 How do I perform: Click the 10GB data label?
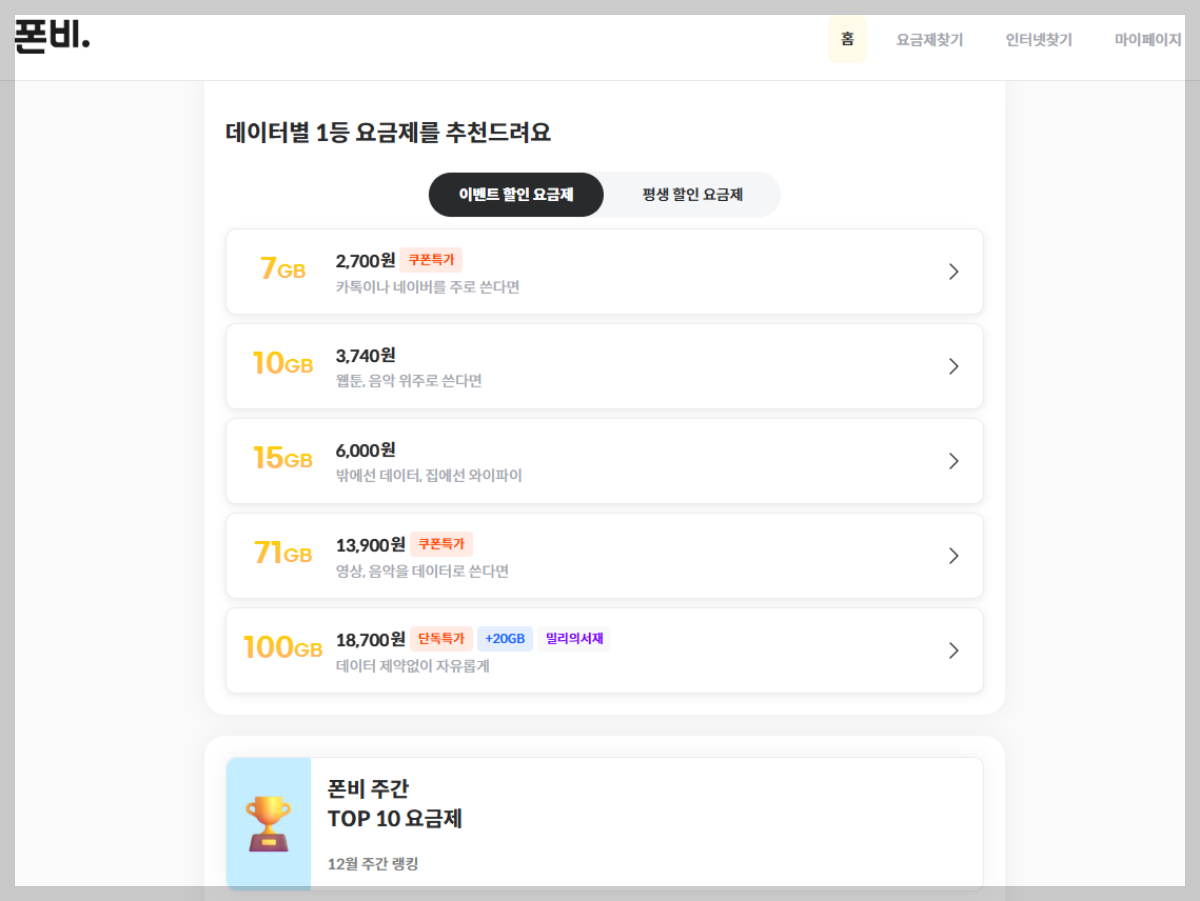pos(282,363)
